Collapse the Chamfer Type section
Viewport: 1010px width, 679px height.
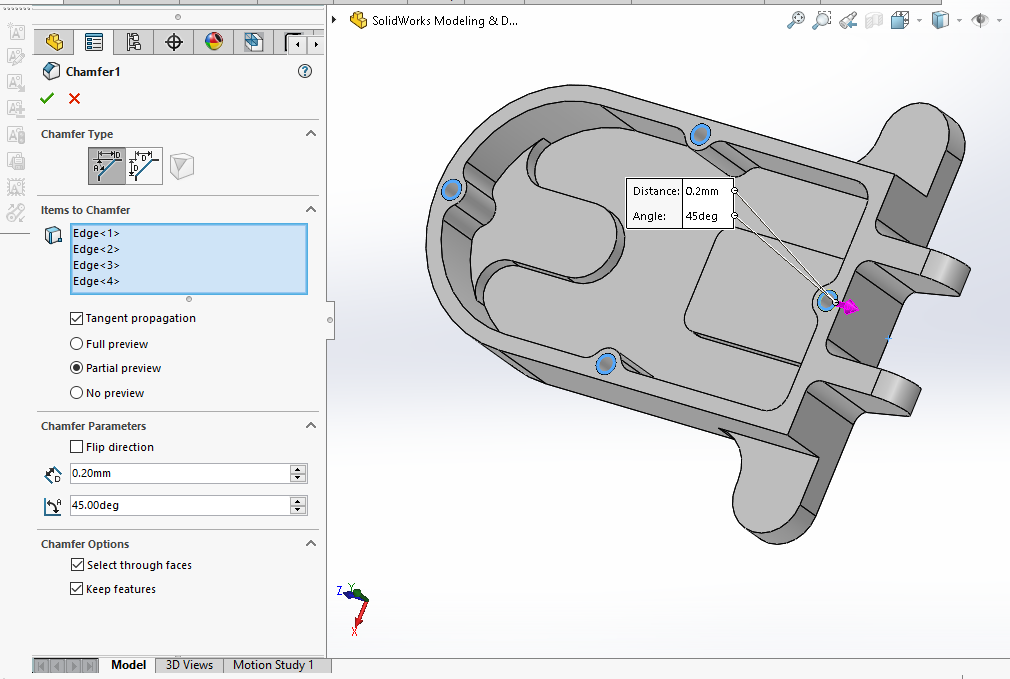(x=311, y=134)
